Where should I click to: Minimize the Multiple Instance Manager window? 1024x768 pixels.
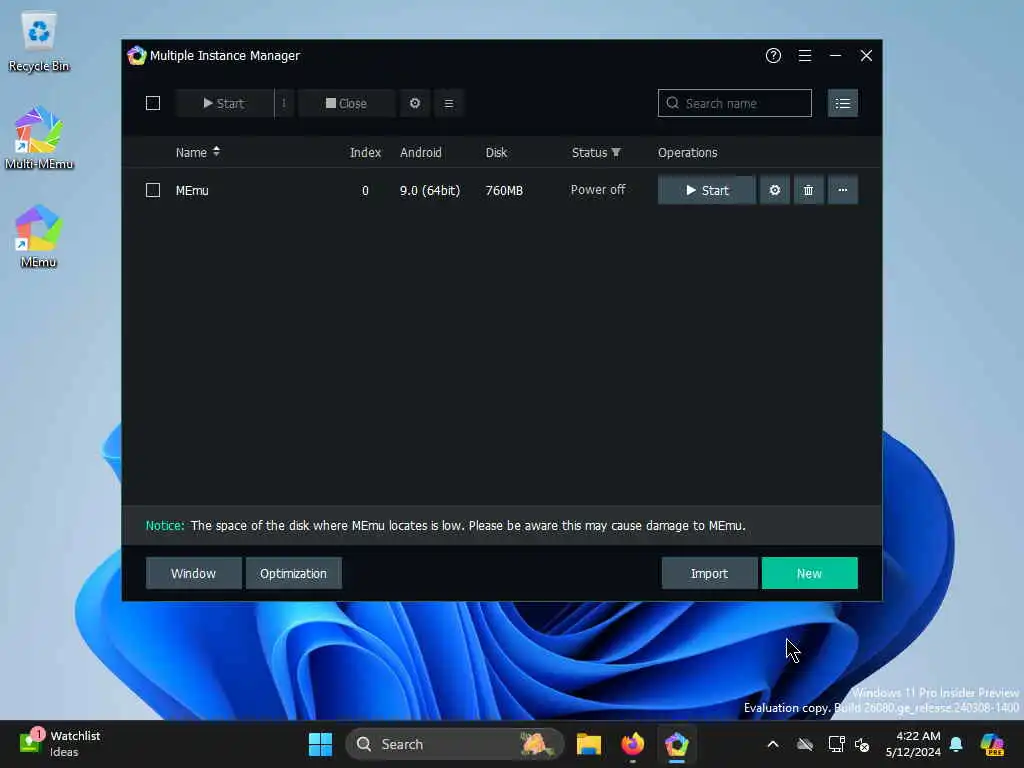tap(835, 56)
